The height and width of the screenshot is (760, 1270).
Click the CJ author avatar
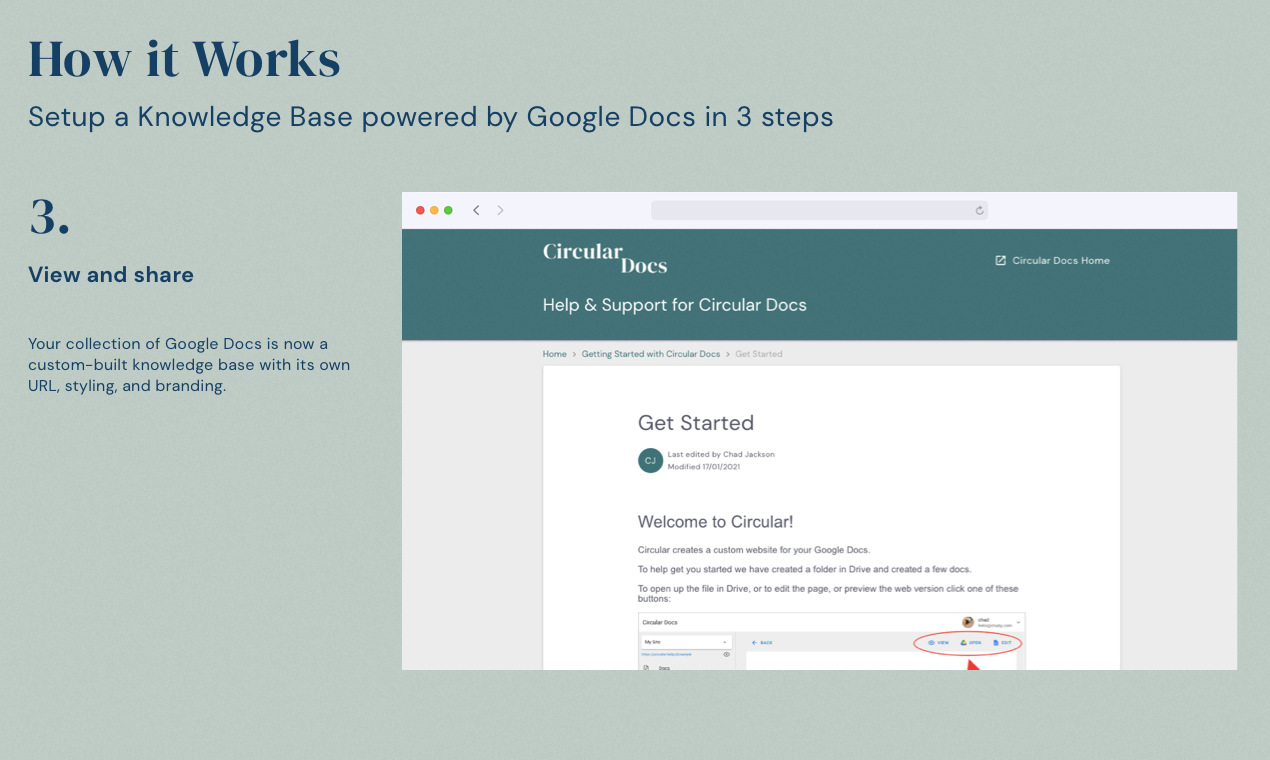click(x=650, y=460)
